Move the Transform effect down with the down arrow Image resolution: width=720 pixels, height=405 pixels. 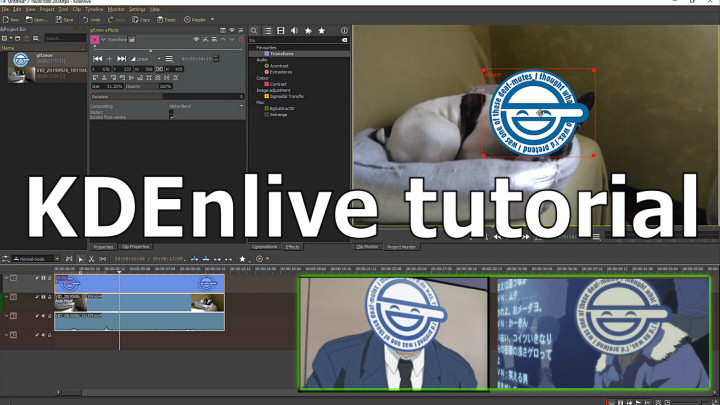[x=232, y=40]
